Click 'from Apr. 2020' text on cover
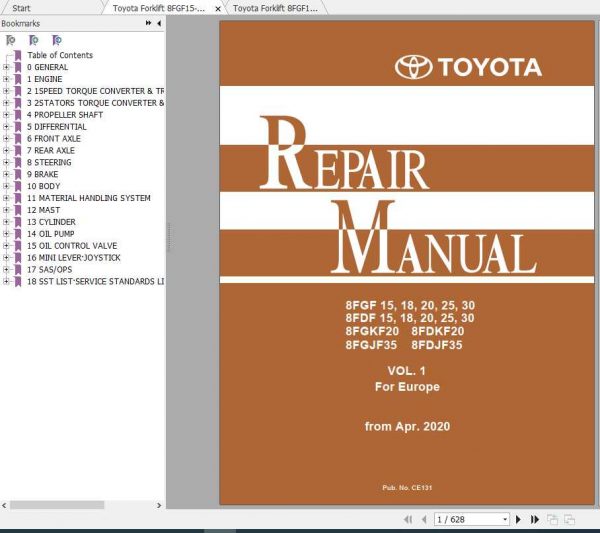The height and width of the screenshot is (533, 600). click(407, 426)
